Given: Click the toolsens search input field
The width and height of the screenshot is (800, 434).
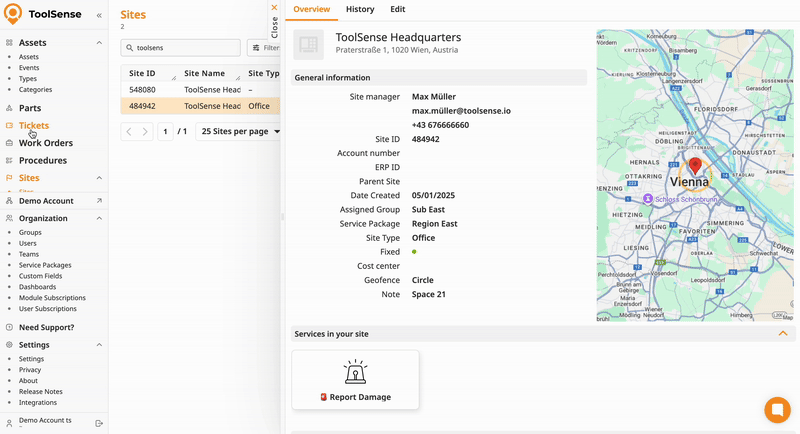Looking at the screenshot, I should pos(185,47).
